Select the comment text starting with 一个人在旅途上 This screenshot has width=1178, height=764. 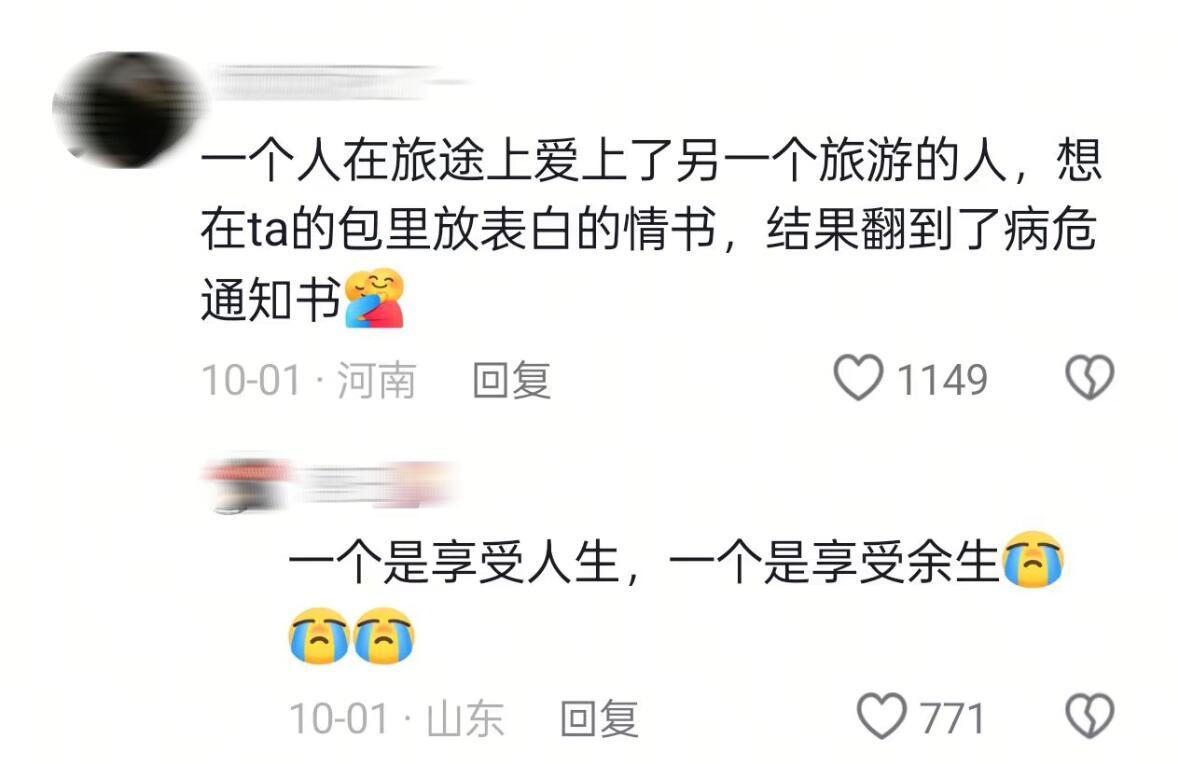[x=651, y=231]
